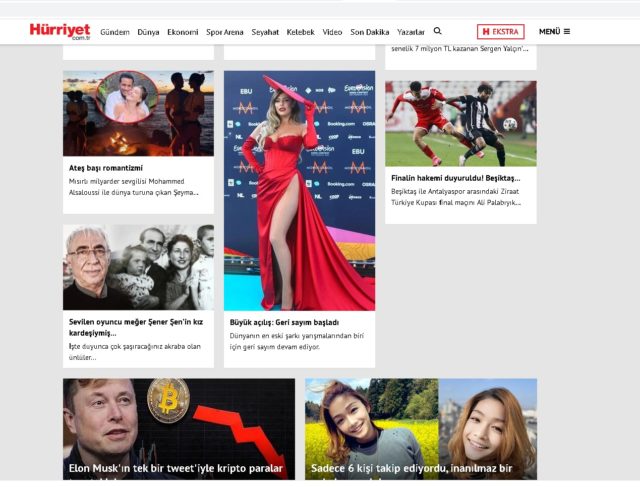Open the search magnifier icon
Viewport: 640px width, 487px height.
(x=437, y=31)
